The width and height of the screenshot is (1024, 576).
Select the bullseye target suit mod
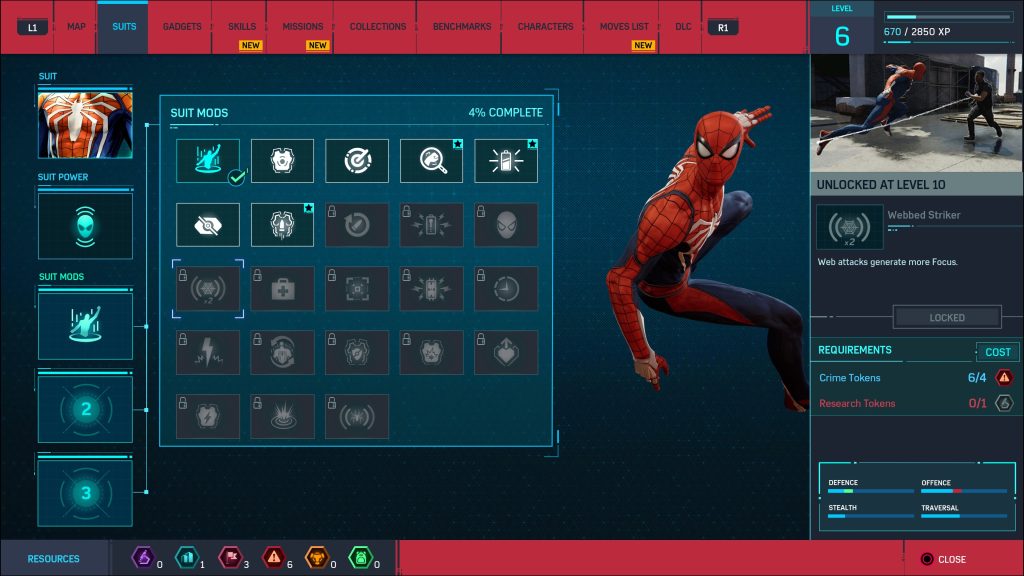[357, 160]
